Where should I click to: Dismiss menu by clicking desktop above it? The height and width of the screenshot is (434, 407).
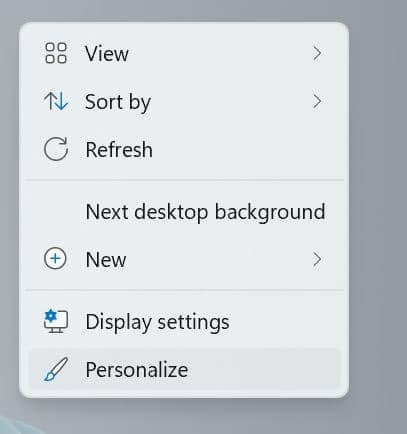pyautogui.click(x=183, y=10)
